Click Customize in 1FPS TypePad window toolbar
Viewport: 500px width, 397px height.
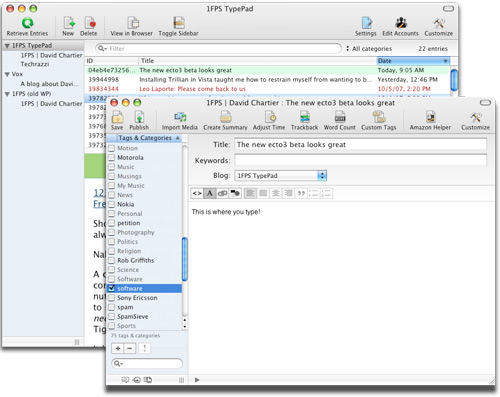coord(439,27)
